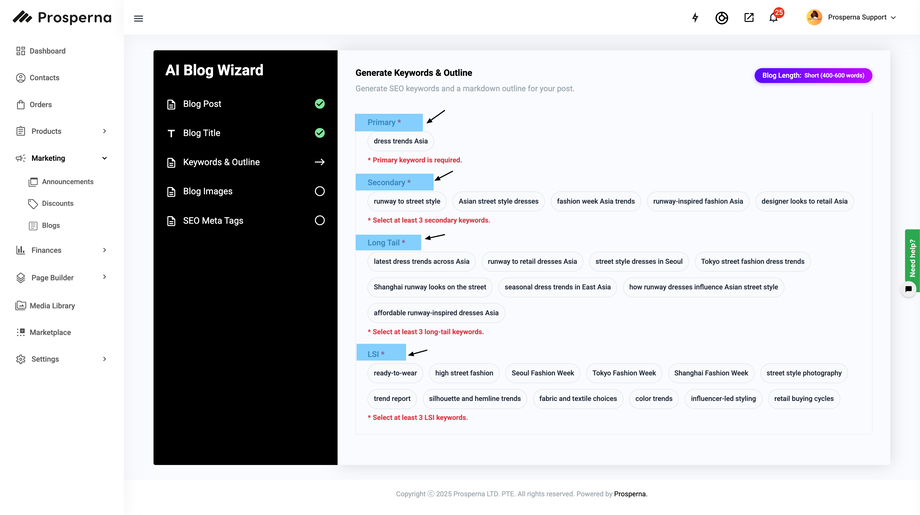Select the 'Asian street style dresses' keyword
The image size is (920, 515).
click(x=498, y=201)
